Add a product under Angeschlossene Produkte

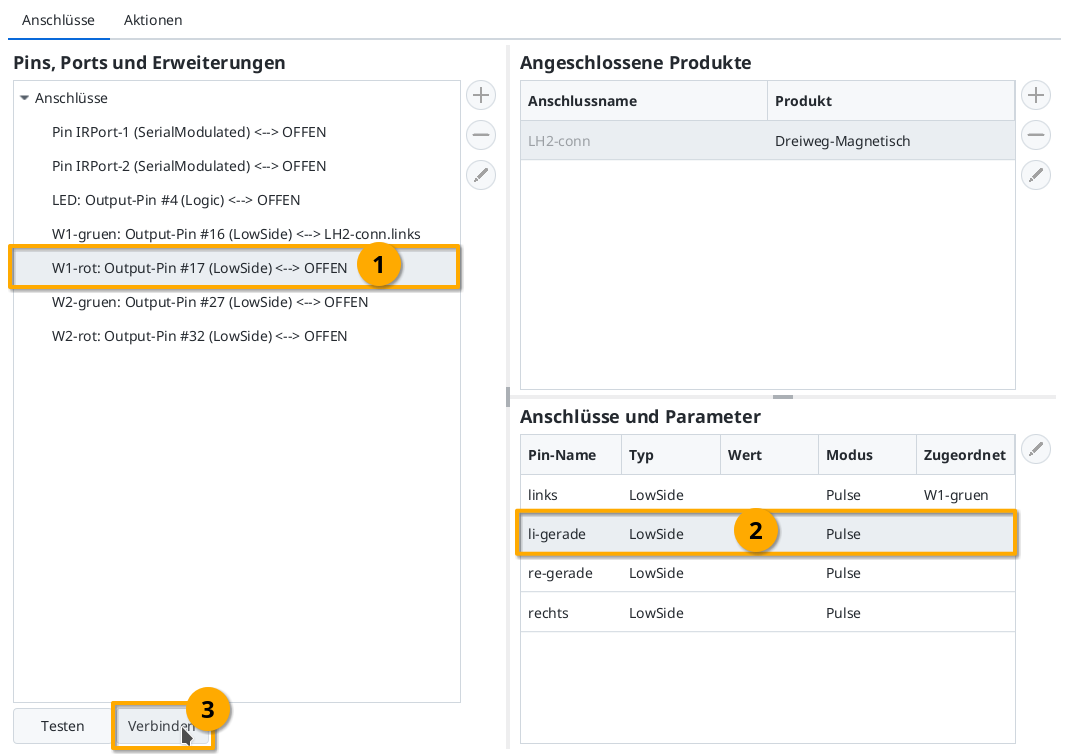tap(1035, 95)
